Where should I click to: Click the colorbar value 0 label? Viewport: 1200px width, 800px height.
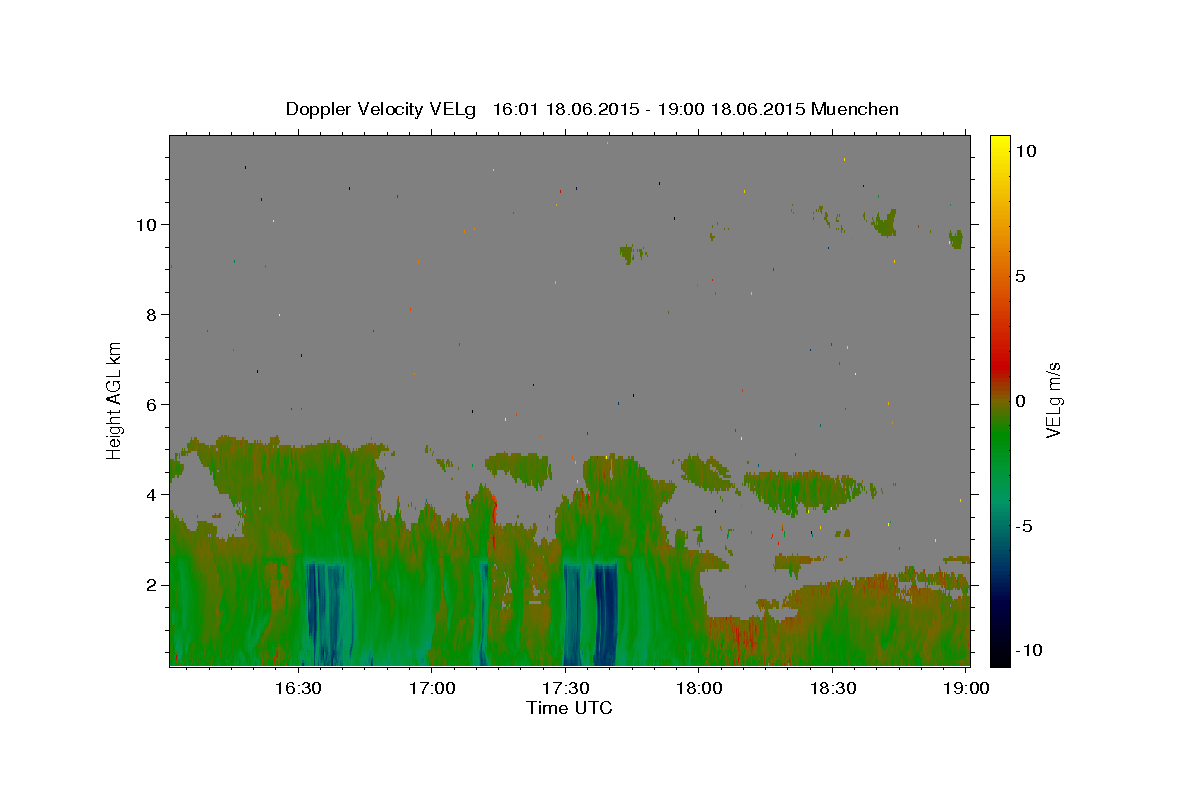[x=1020, y=401]
